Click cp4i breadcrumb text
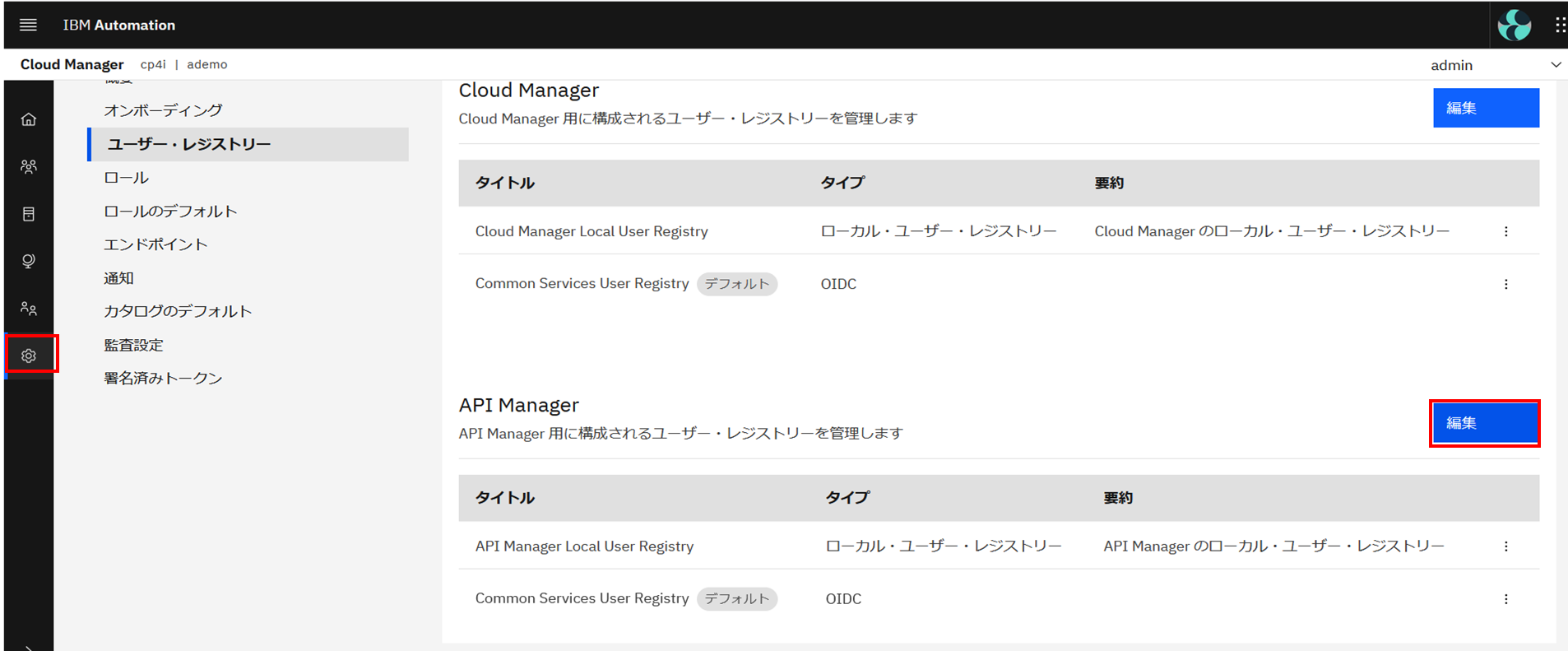The image size is (1568, 651). click(153, 64)
